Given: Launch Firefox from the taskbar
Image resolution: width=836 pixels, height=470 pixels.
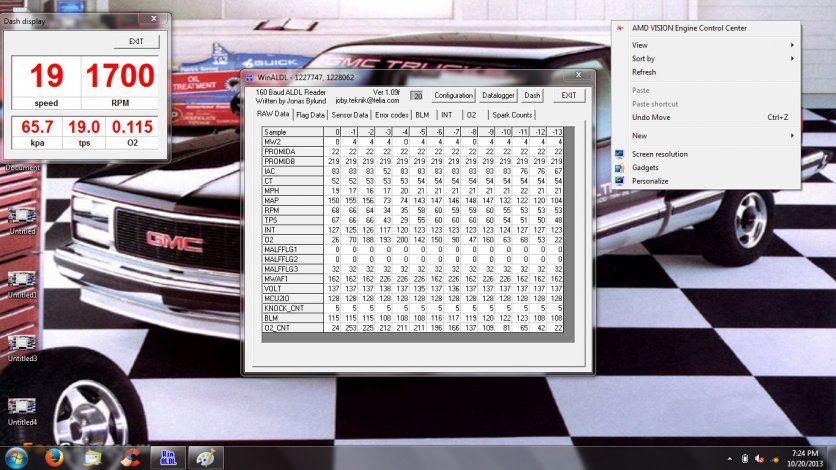Looking at the screenshot, I should 54,458.
